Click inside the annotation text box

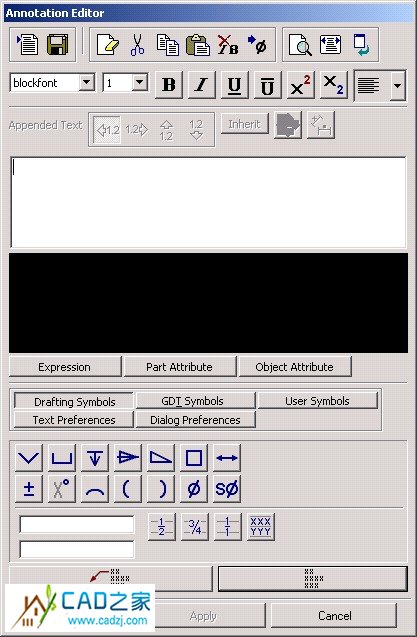(208, 202)
